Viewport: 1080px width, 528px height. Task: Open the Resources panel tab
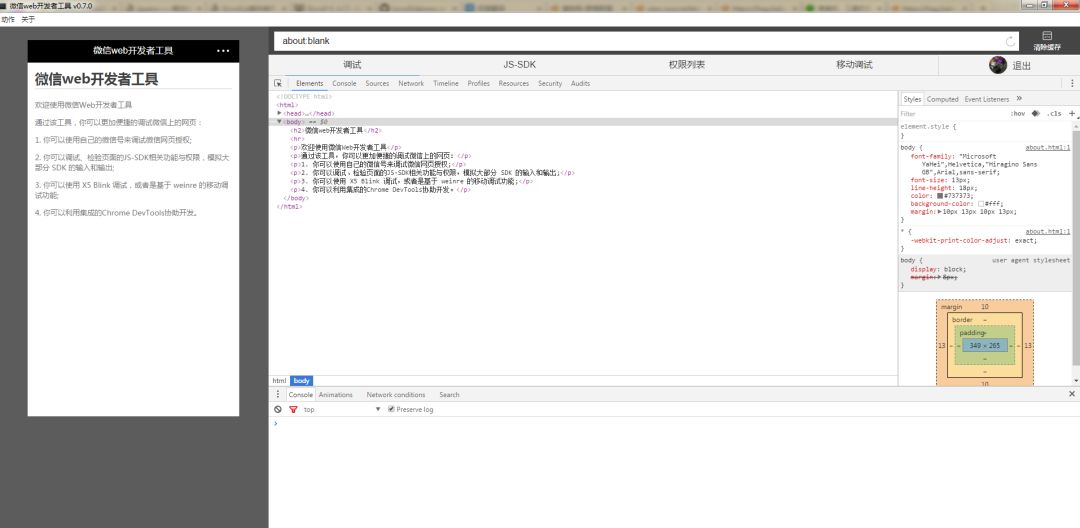coord(514,83)
